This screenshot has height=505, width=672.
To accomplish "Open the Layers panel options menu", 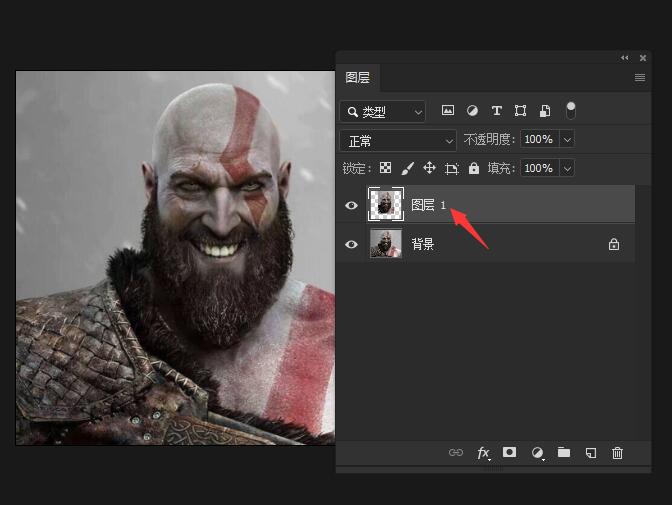I will [640, 78].
